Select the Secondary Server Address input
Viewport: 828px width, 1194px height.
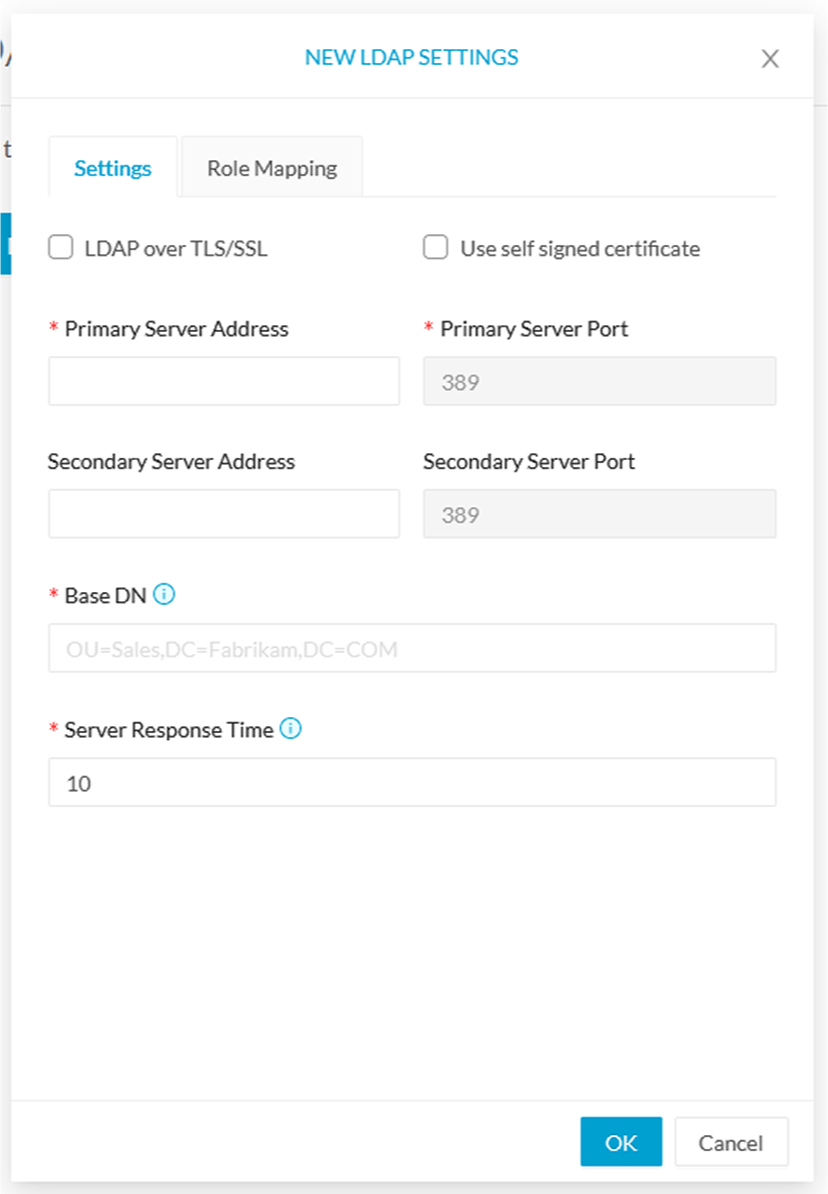(223, 513)
